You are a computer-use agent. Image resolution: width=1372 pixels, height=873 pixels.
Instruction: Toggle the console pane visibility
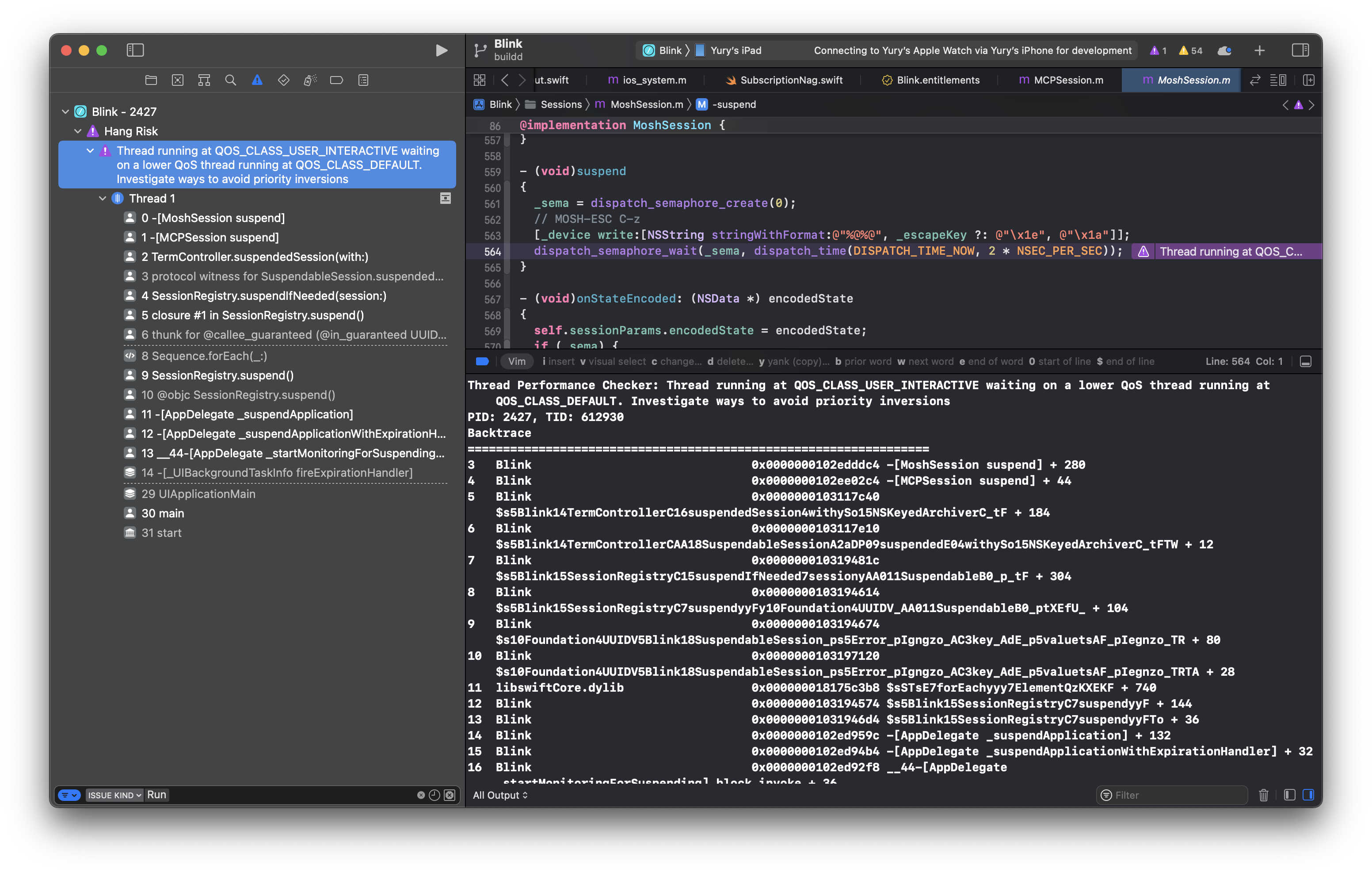click(1309, 795)
